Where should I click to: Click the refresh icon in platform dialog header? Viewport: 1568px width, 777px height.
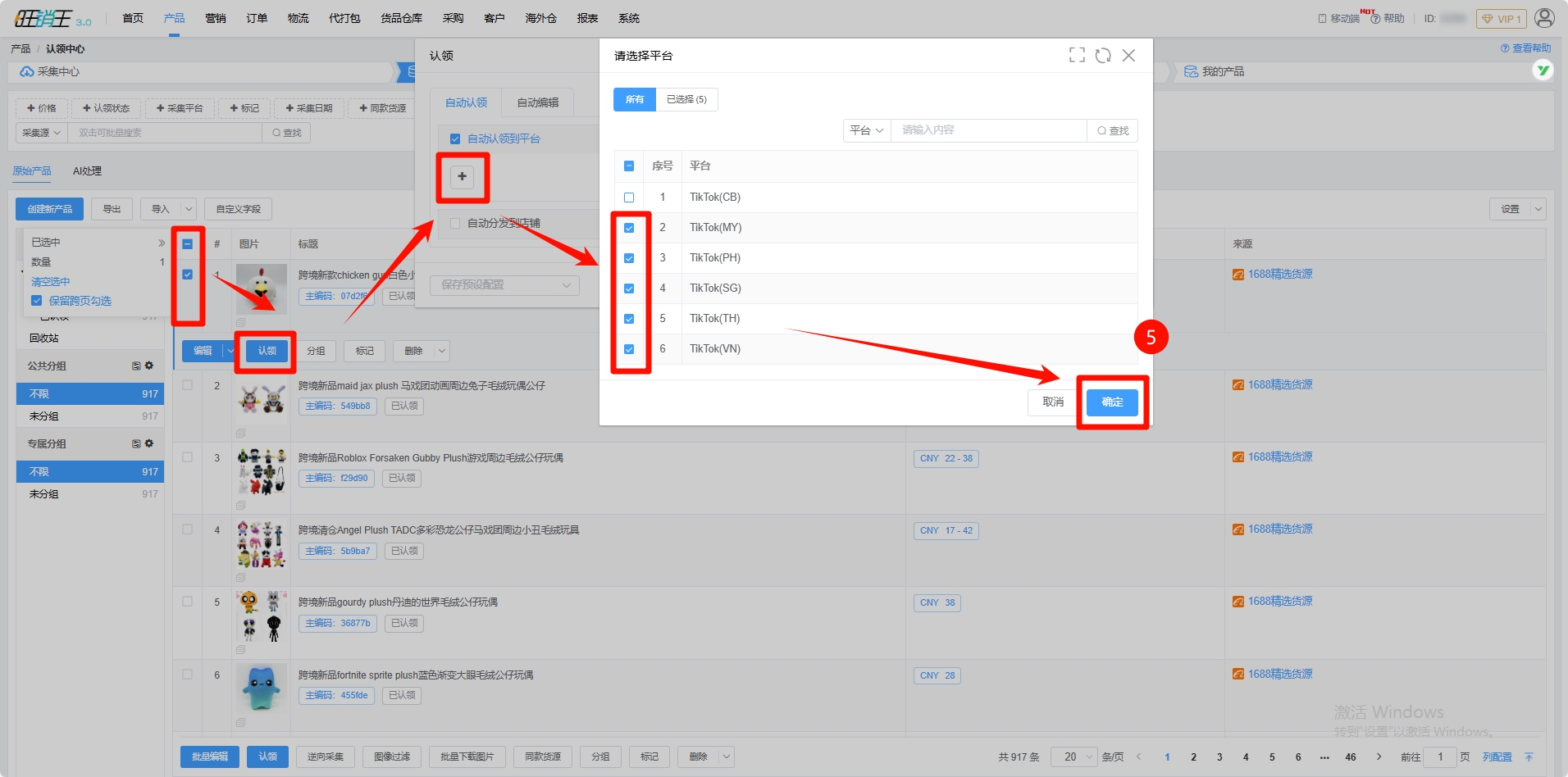[x=1103, y=55]
